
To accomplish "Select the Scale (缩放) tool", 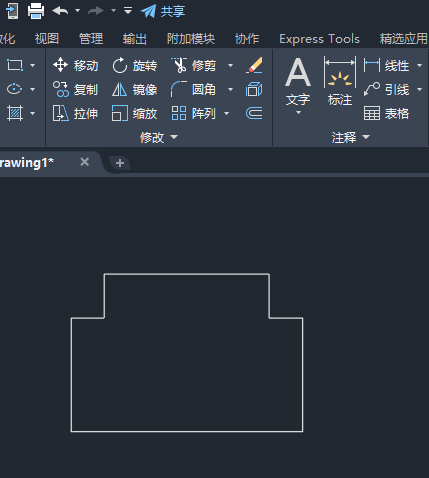I will [135, 113].
